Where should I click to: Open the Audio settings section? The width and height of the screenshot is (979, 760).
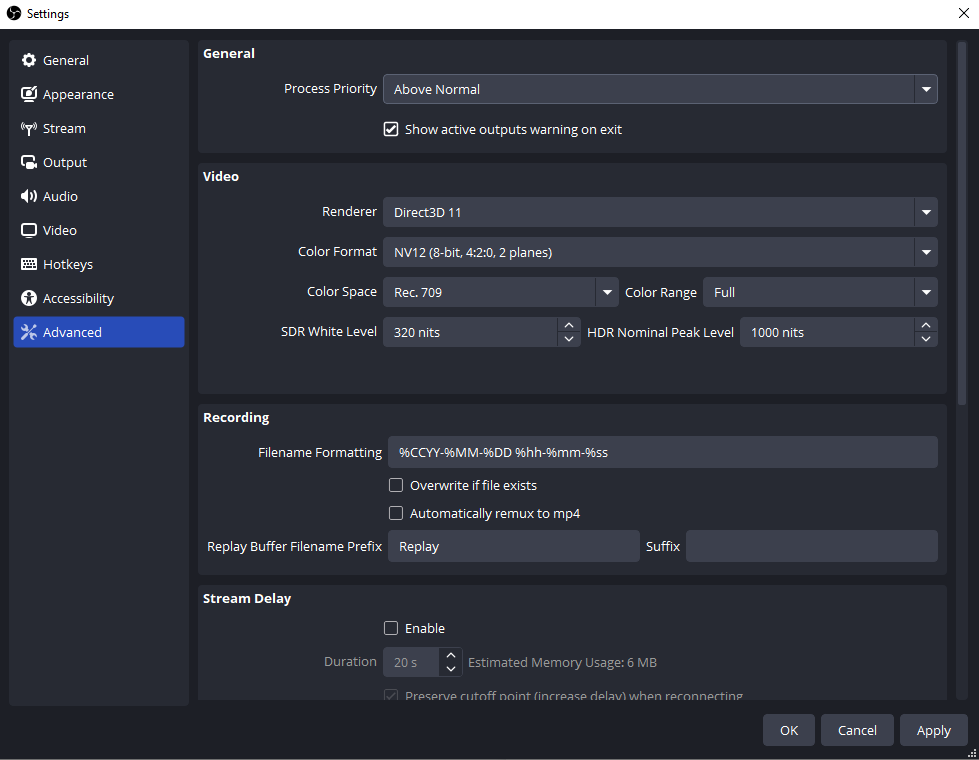pyautogui.click(x=60, y=196)
